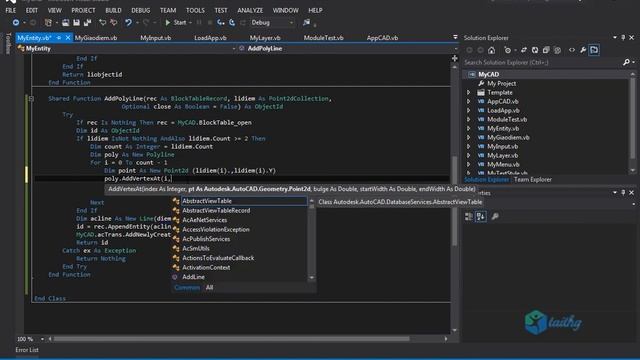
Task: Pin the Properties panel
Action: tap(623, 192)
